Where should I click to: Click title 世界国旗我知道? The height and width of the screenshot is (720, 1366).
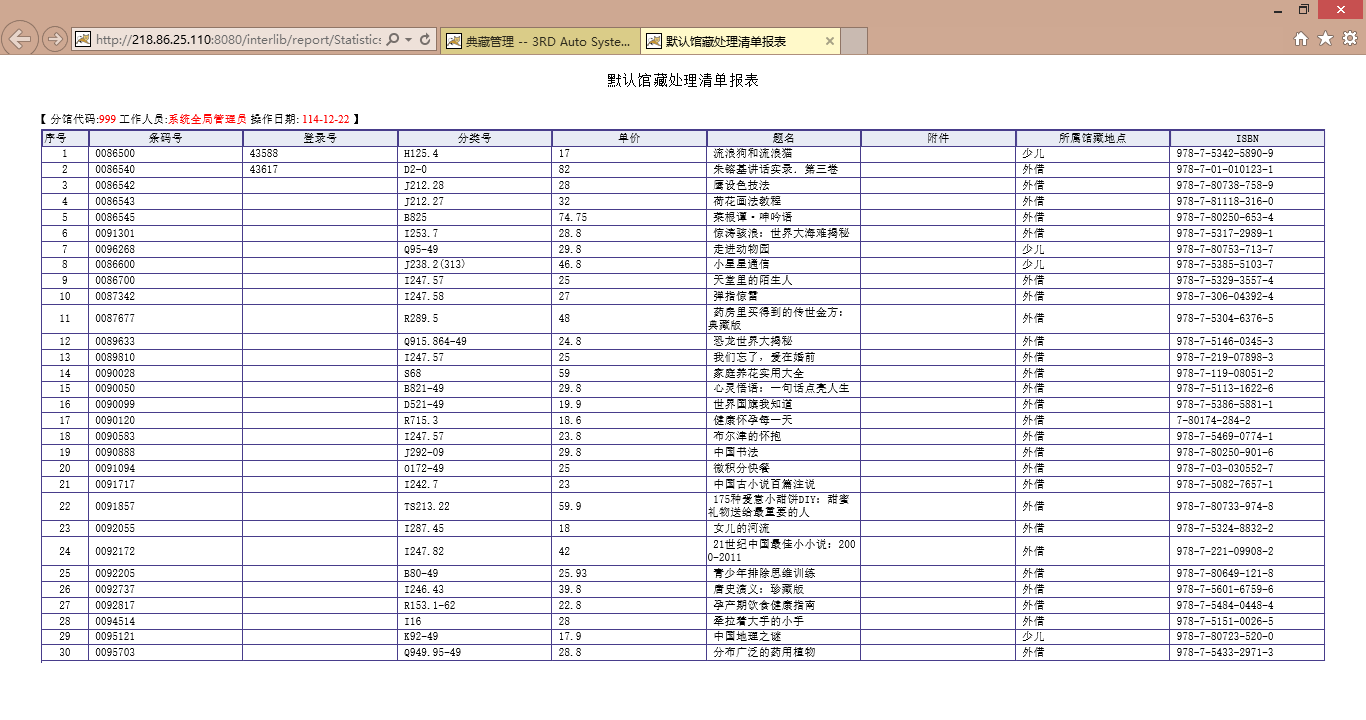pyautogui.click(x=752, y=405)
